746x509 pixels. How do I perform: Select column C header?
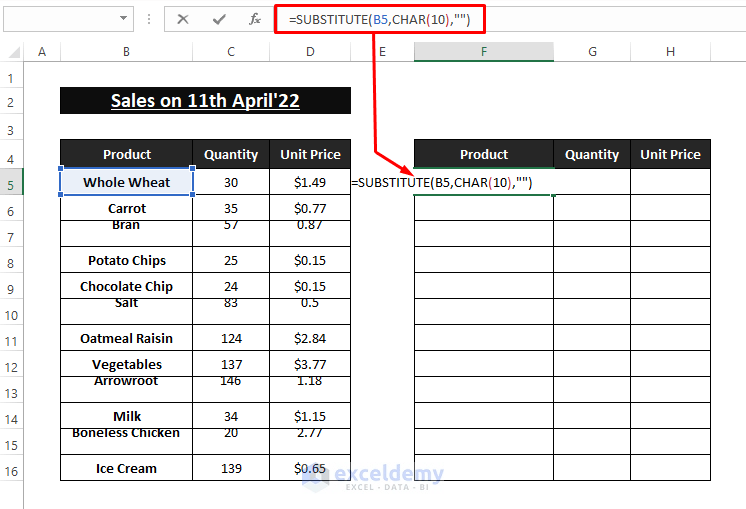[231, 52]
